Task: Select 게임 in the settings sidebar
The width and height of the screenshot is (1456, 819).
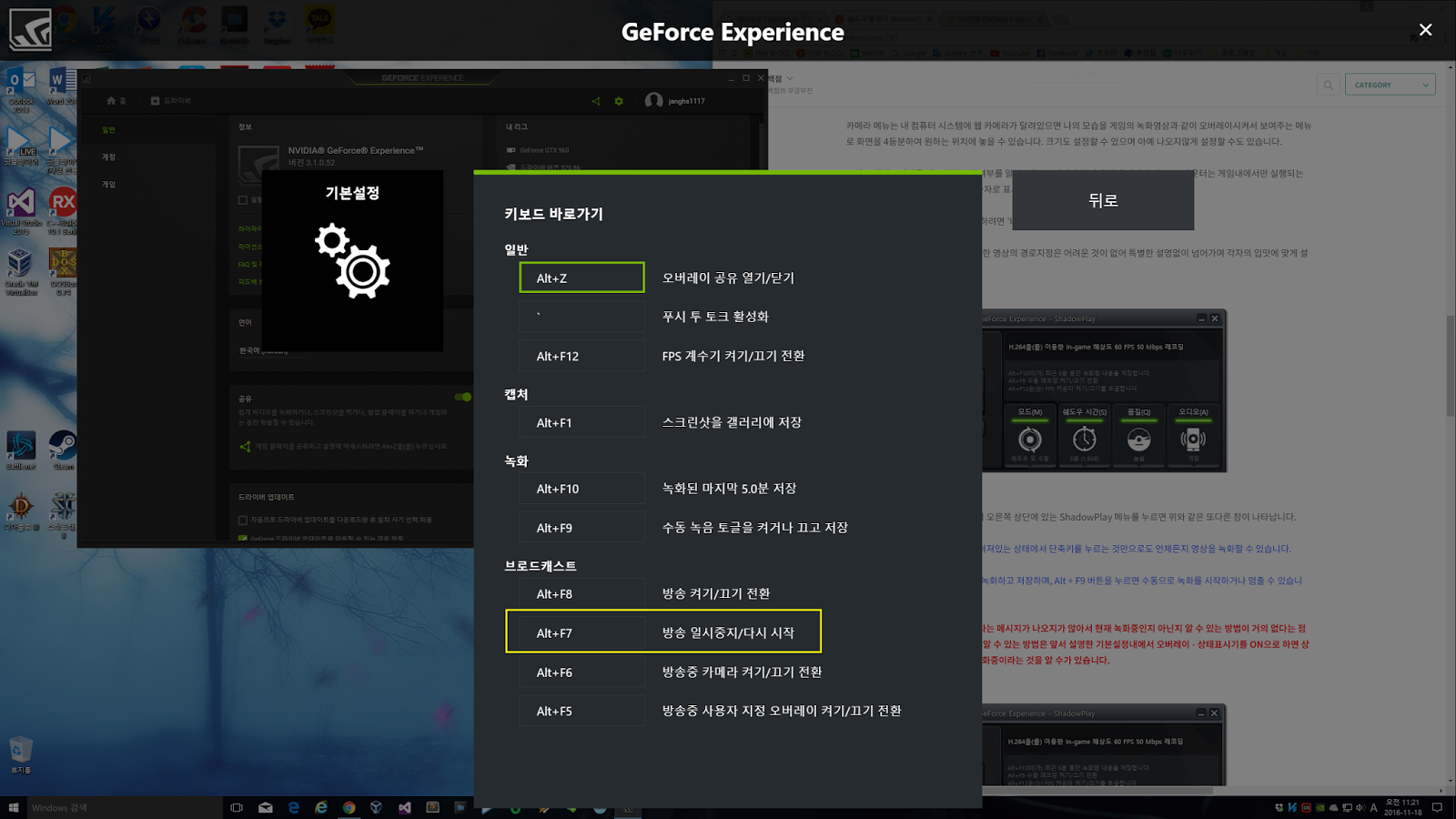Action: pos(109,185)
